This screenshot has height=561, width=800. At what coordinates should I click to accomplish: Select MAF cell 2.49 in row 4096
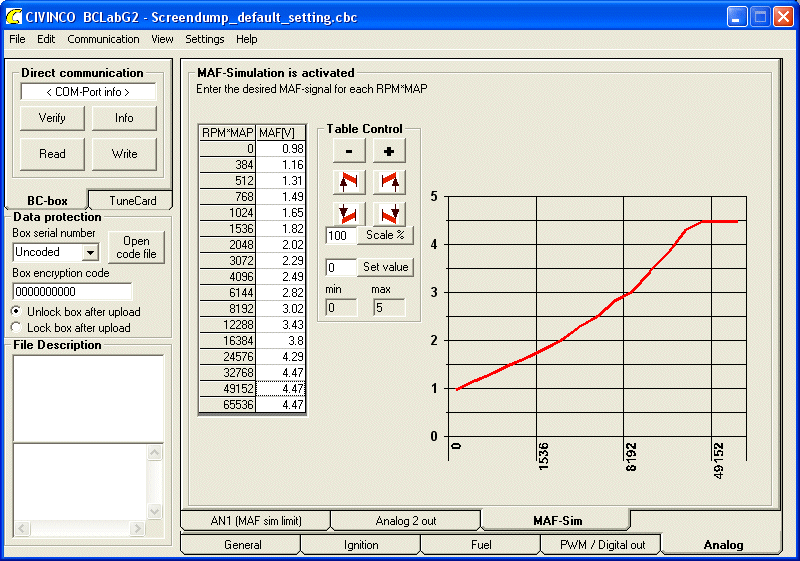point(280,276)
